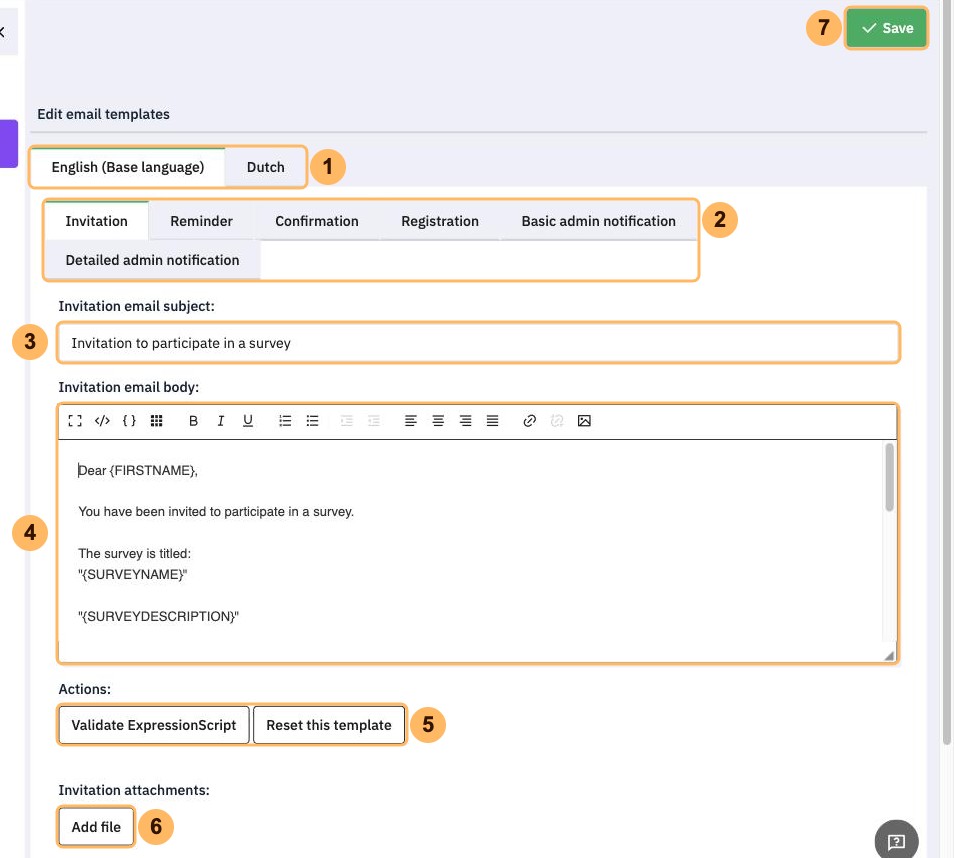Toggle bold formatting
The image size is (954, 858).
pyautogui.click(x=193, y=420)
